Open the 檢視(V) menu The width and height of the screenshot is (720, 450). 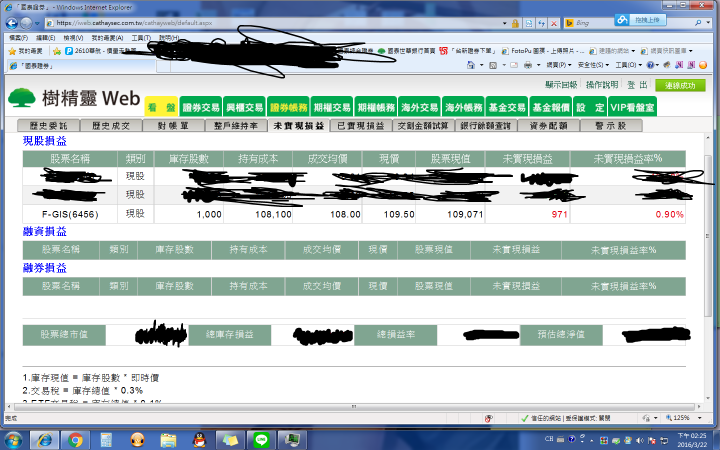73,38
